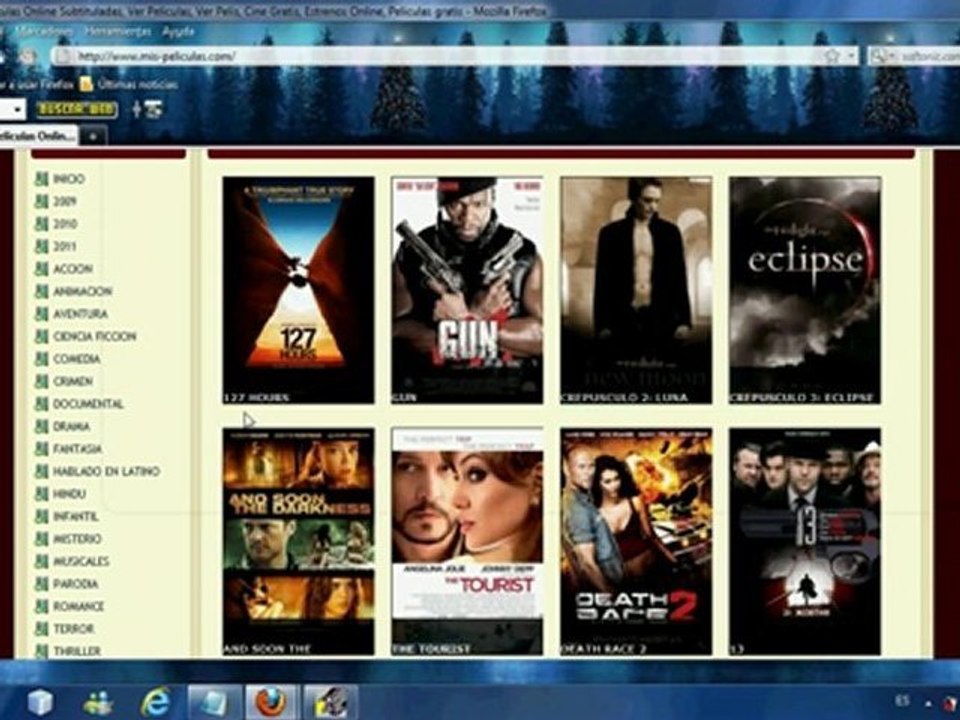Open a new tab with plus button
Image resolution: width=960 pixels, height=720 pixels.
click(93, 137)
